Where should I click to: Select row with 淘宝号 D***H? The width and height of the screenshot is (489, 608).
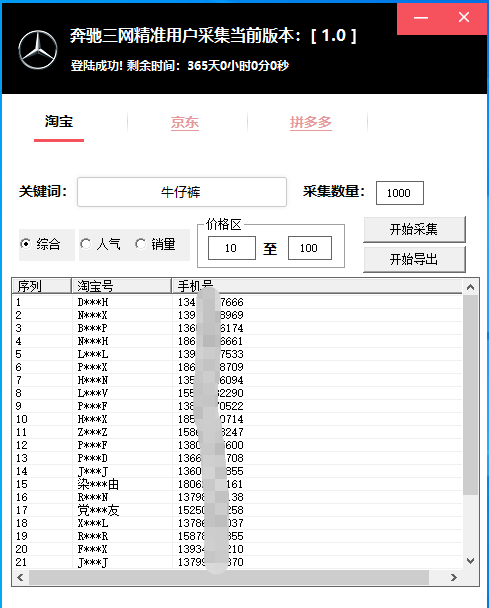coord(237,302)
